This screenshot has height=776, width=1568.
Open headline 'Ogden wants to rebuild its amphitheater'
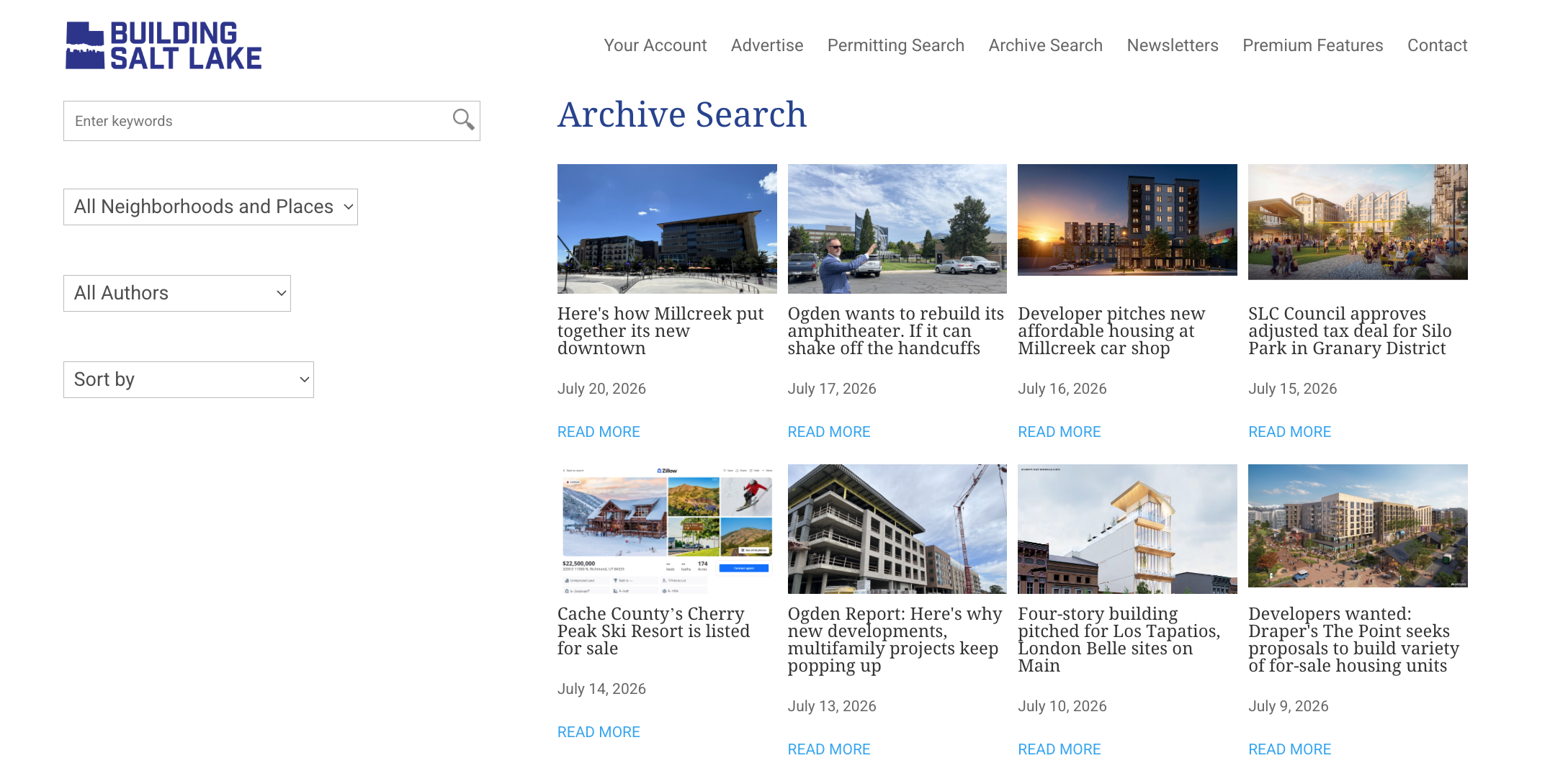pos(896,331)
